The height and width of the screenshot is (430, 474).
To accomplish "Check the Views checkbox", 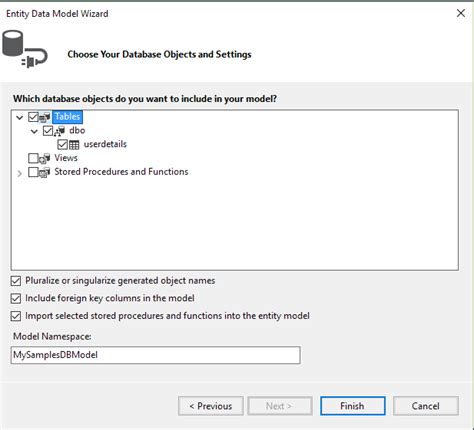I will coord(33,158).
